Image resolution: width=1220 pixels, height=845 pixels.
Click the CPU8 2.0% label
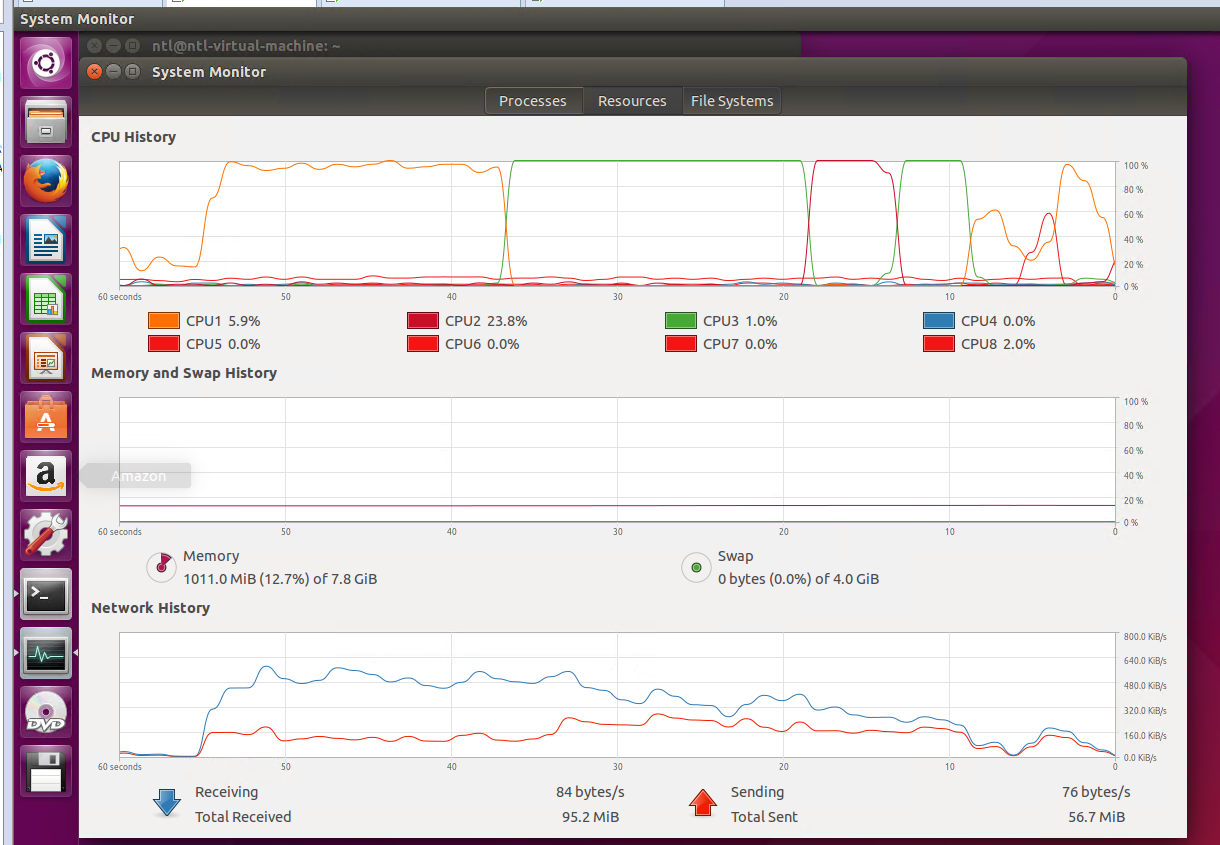click(x=998, y=344)
